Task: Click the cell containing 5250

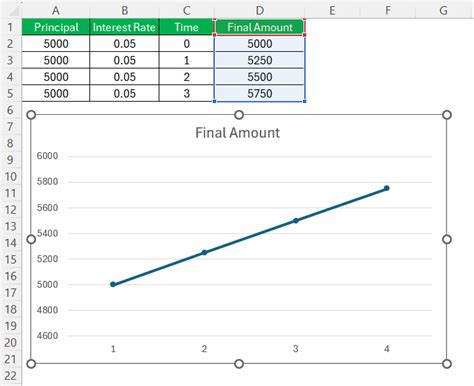Action: [260, 60]
